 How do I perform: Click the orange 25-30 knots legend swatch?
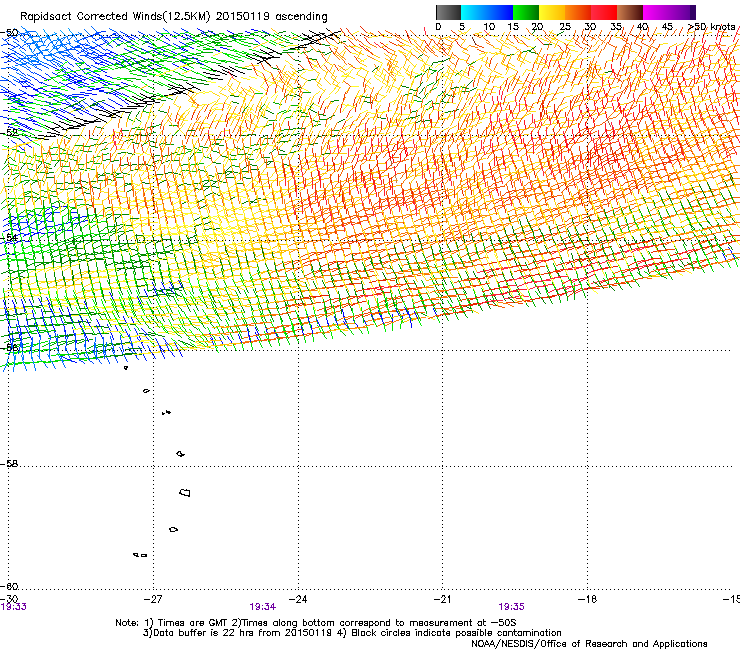(x=578, y=12)
